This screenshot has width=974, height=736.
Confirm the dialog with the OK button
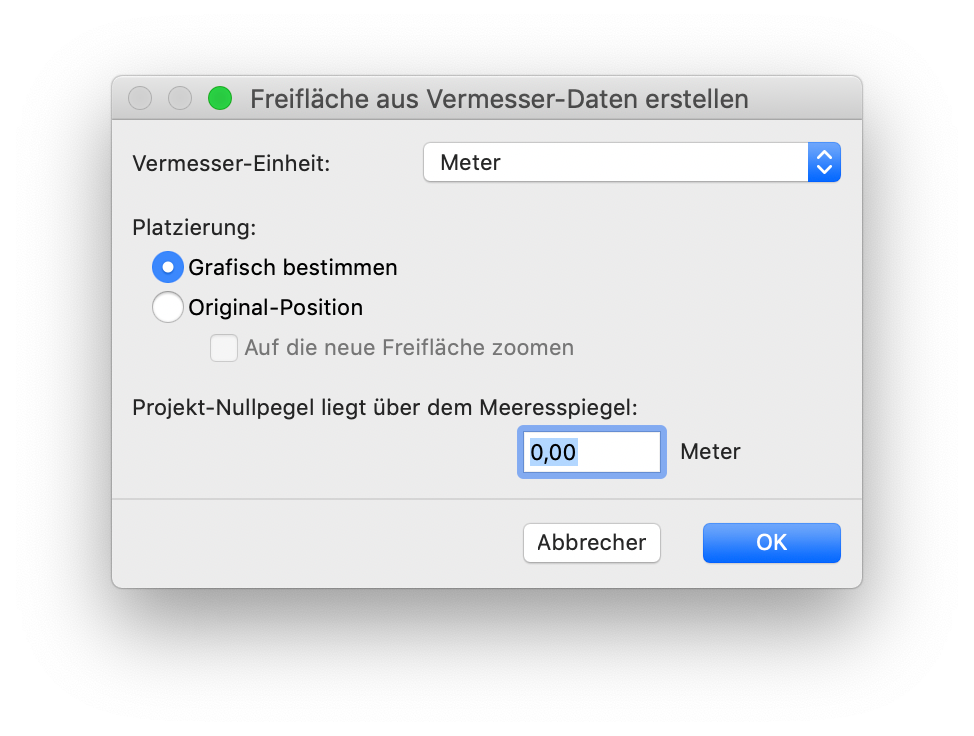[x=771, y=543]
